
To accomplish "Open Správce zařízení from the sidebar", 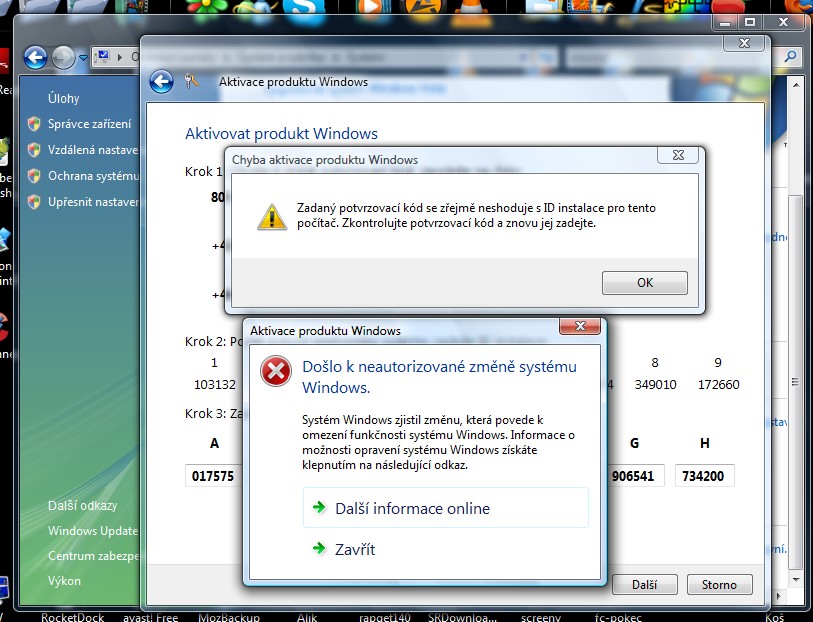I will (x=89, y=124).
